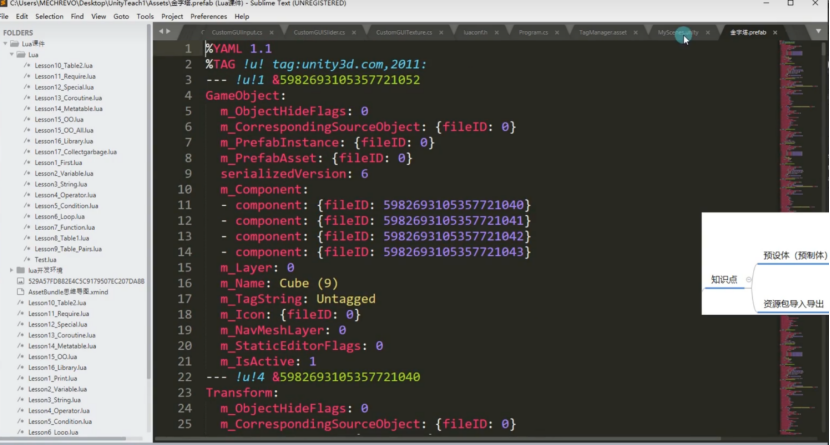Open the View menu
The width and height of the screenshot is (830, 445).
point(98,16)
